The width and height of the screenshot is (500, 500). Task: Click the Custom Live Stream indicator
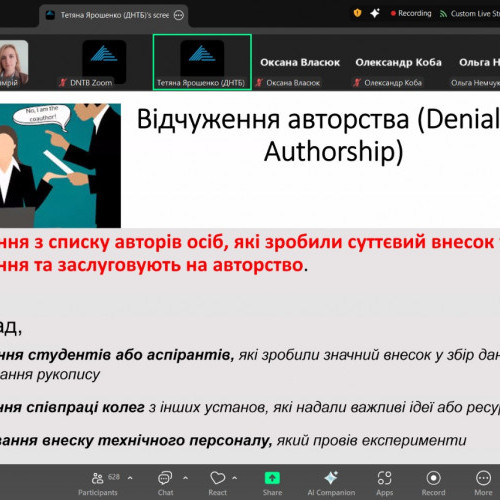(470, 14)
